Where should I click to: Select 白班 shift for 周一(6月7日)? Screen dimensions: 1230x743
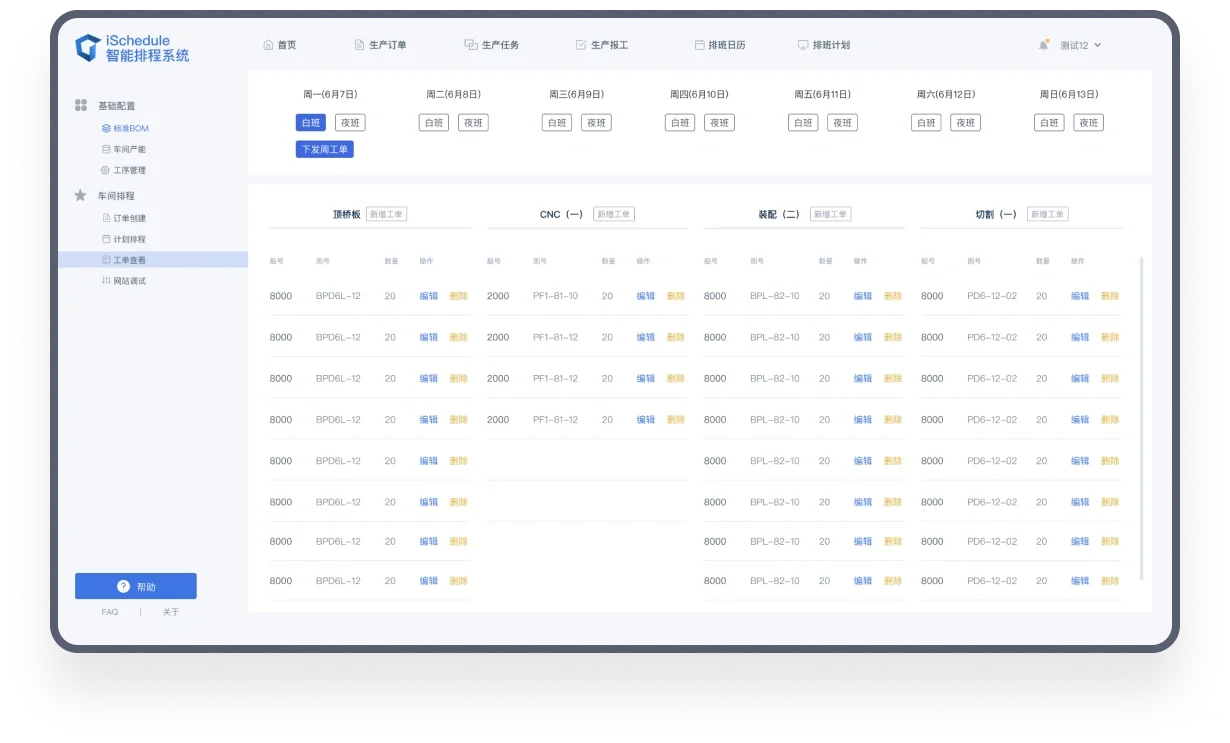(x=310, y=122)
